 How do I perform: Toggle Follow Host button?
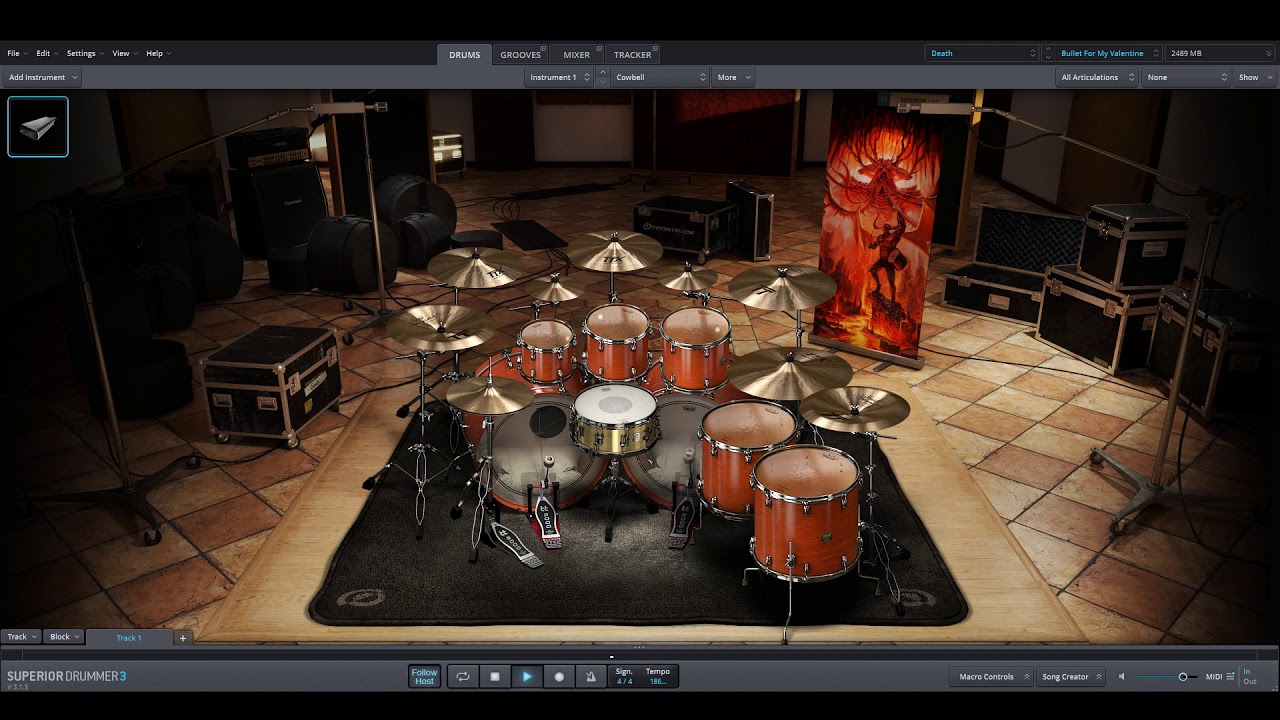425,677
